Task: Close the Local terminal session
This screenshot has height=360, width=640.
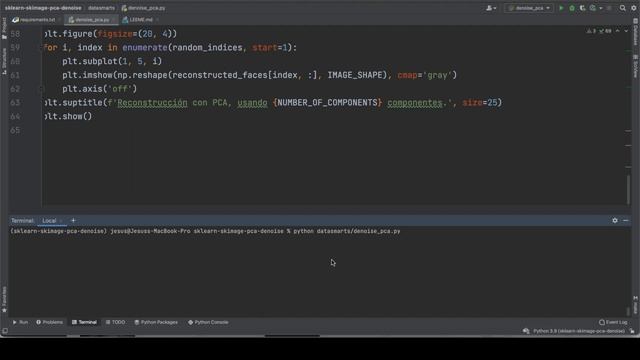Action: (61, 221)
